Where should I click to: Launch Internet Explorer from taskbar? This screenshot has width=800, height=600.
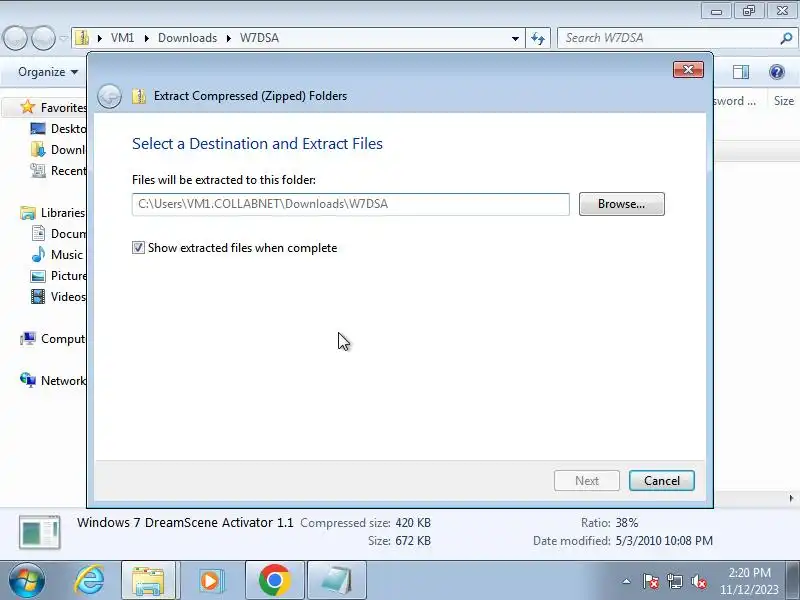point(89,581)
